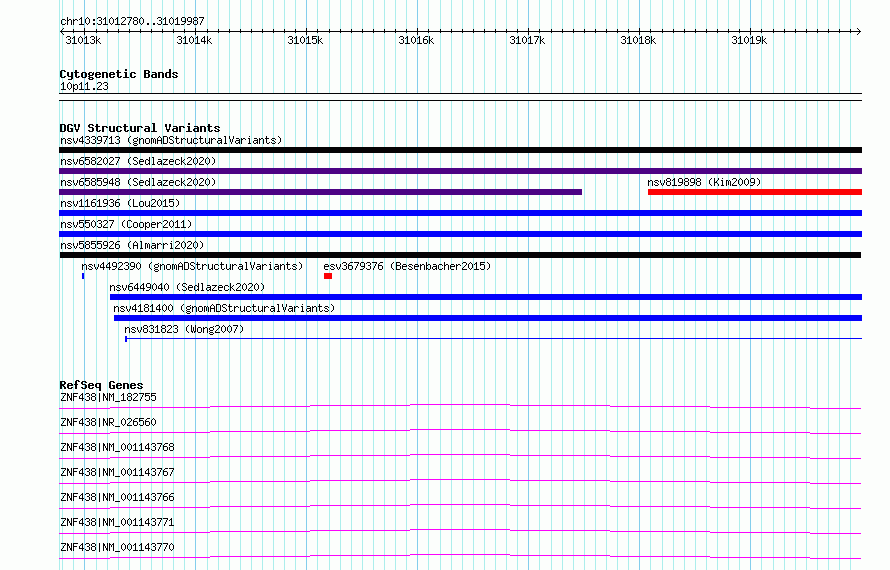Click the right arrowhead of the ruler
The width and height of the screenshot is (890, 570).
click(x=859, y=32)
